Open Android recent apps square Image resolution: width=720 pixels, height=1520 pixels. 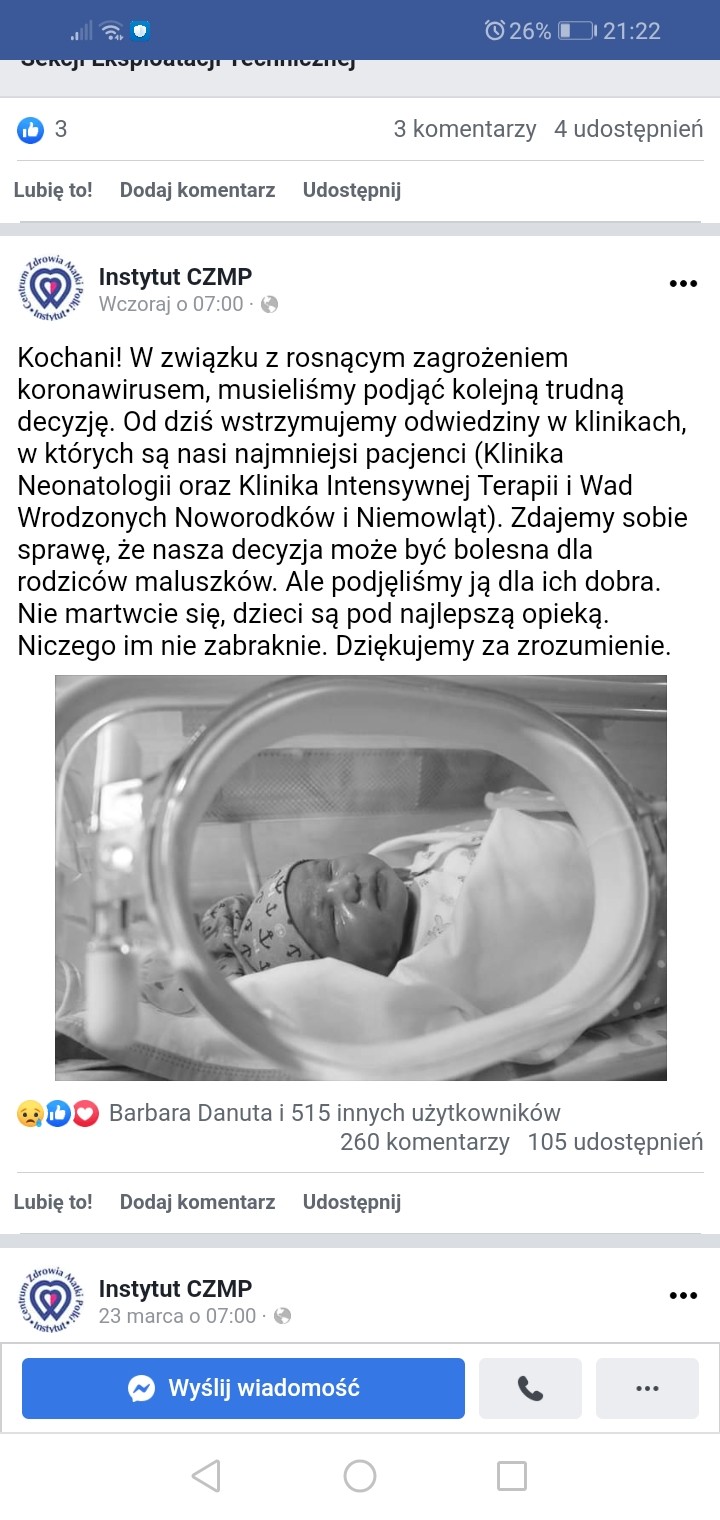[x=512, y=1475]
